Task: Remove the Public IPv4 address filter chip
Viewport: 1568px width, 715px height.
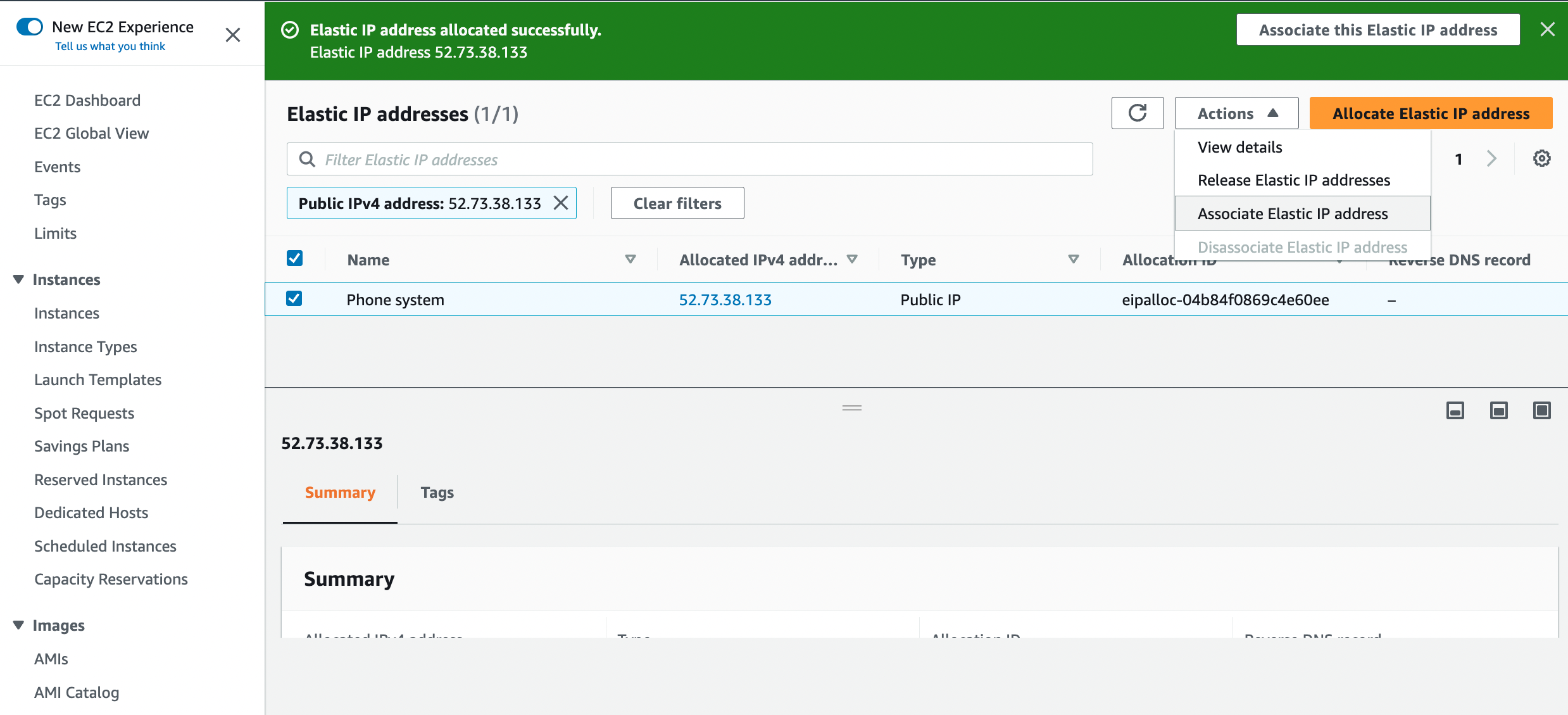Action: (561, 203)
